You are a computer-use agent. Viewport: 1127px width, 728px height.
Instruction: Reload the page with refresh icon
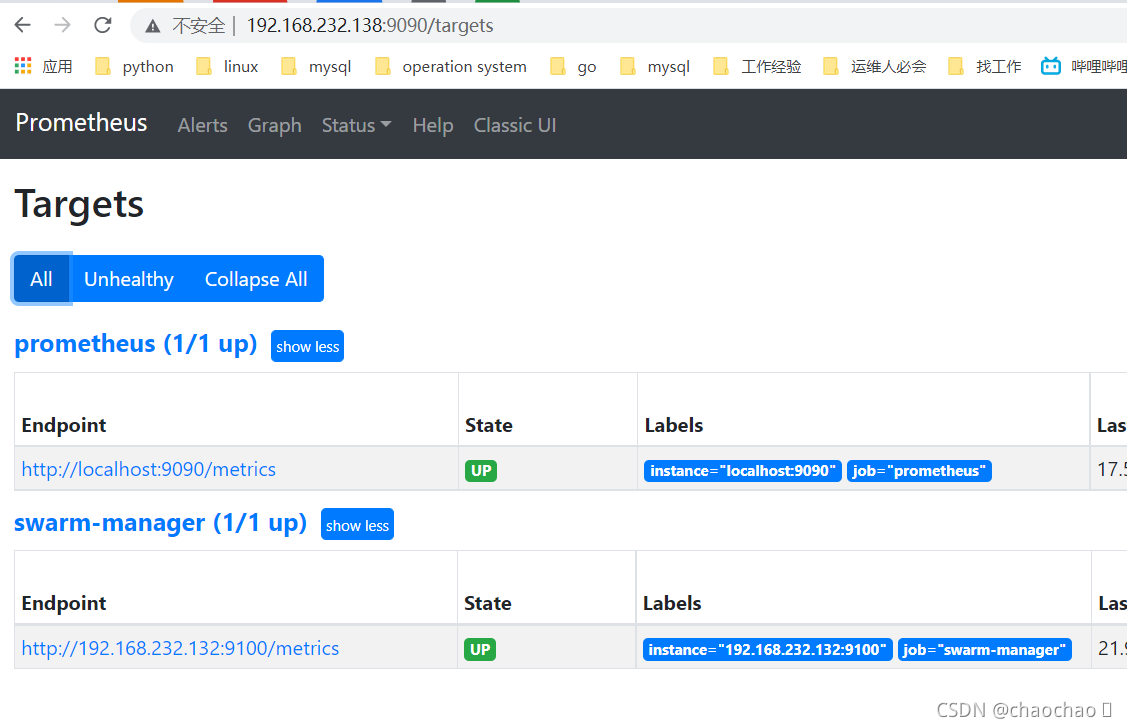tap(103, 25)
